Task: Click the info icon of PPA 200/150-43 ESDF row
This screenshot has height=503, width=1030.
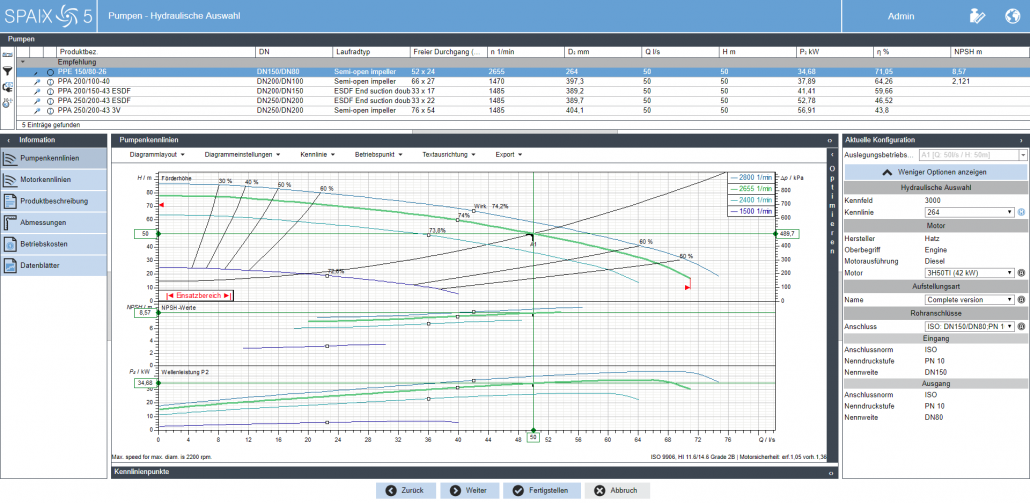Action: (51, 91)
